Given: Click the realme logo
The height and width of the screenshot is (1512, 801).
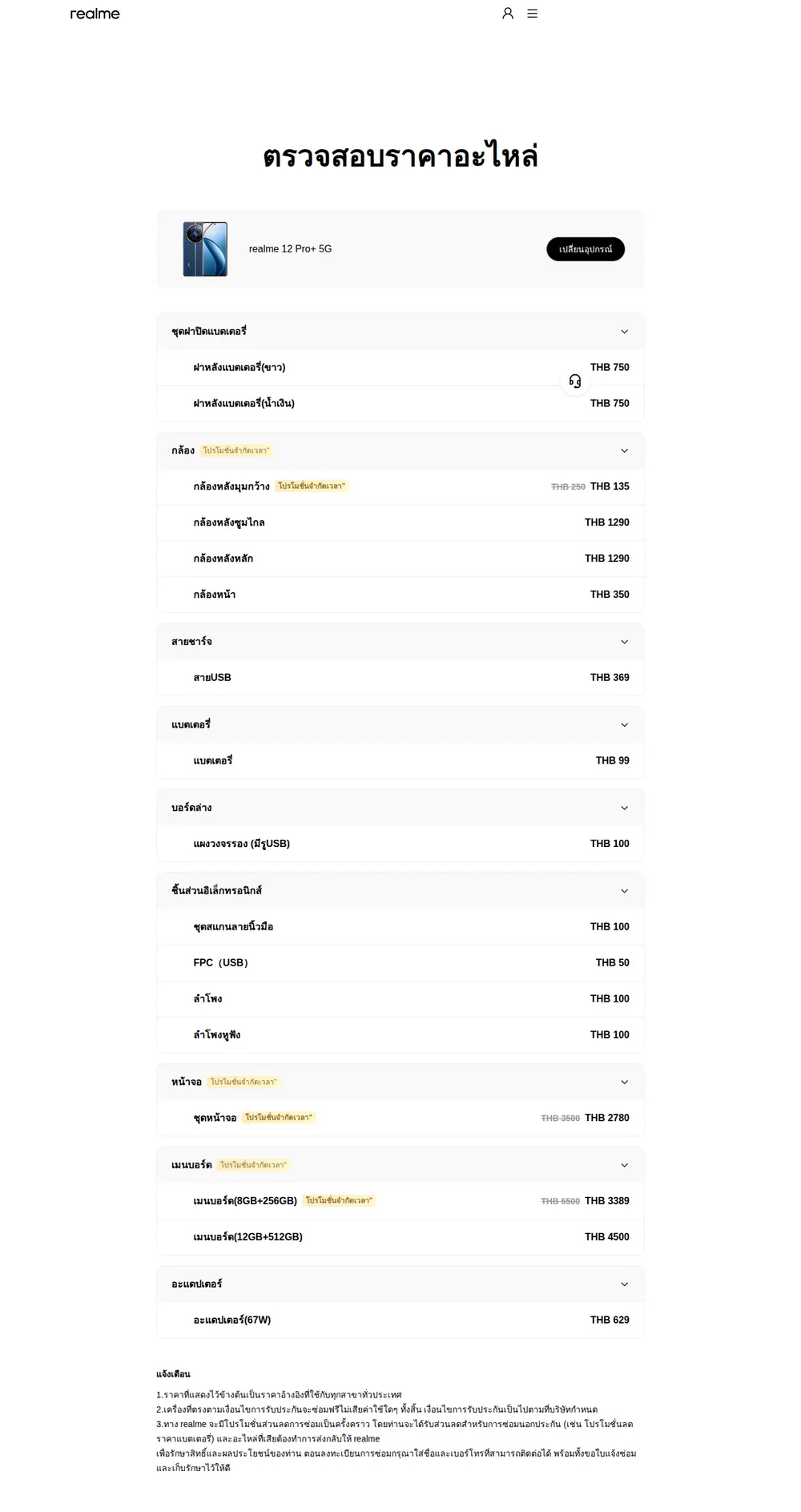Looking at the screenshot, I should 95,14.
